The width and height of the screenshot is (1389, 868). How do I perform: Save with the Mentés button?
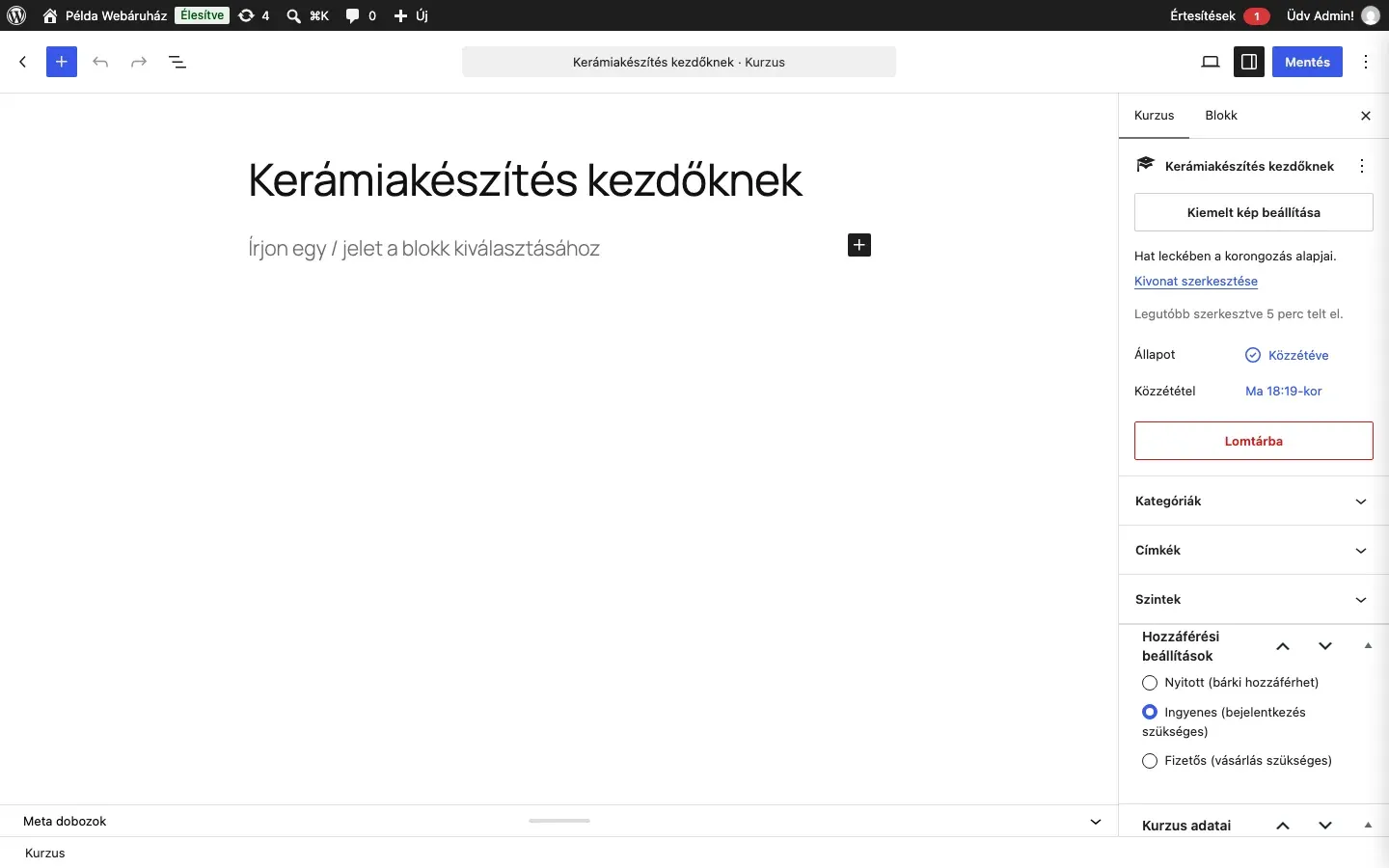pyautogui.click(x=1308, y=62)
